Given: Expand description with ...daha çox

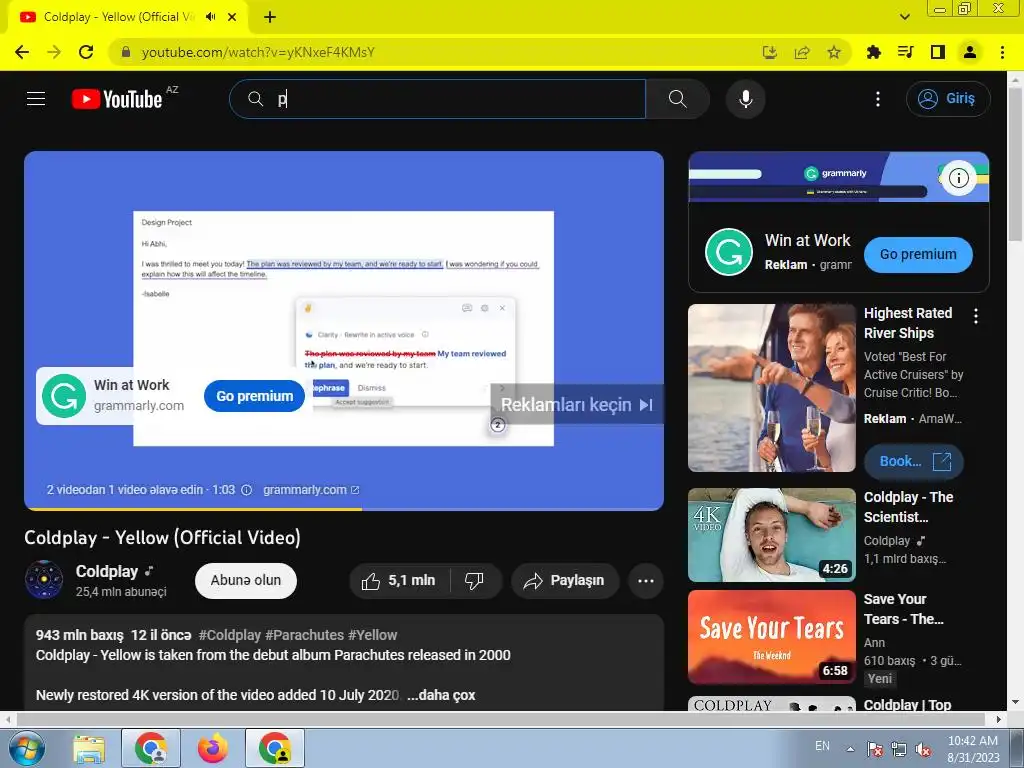Looking at the screenshot, I should [x=441, y=695].
